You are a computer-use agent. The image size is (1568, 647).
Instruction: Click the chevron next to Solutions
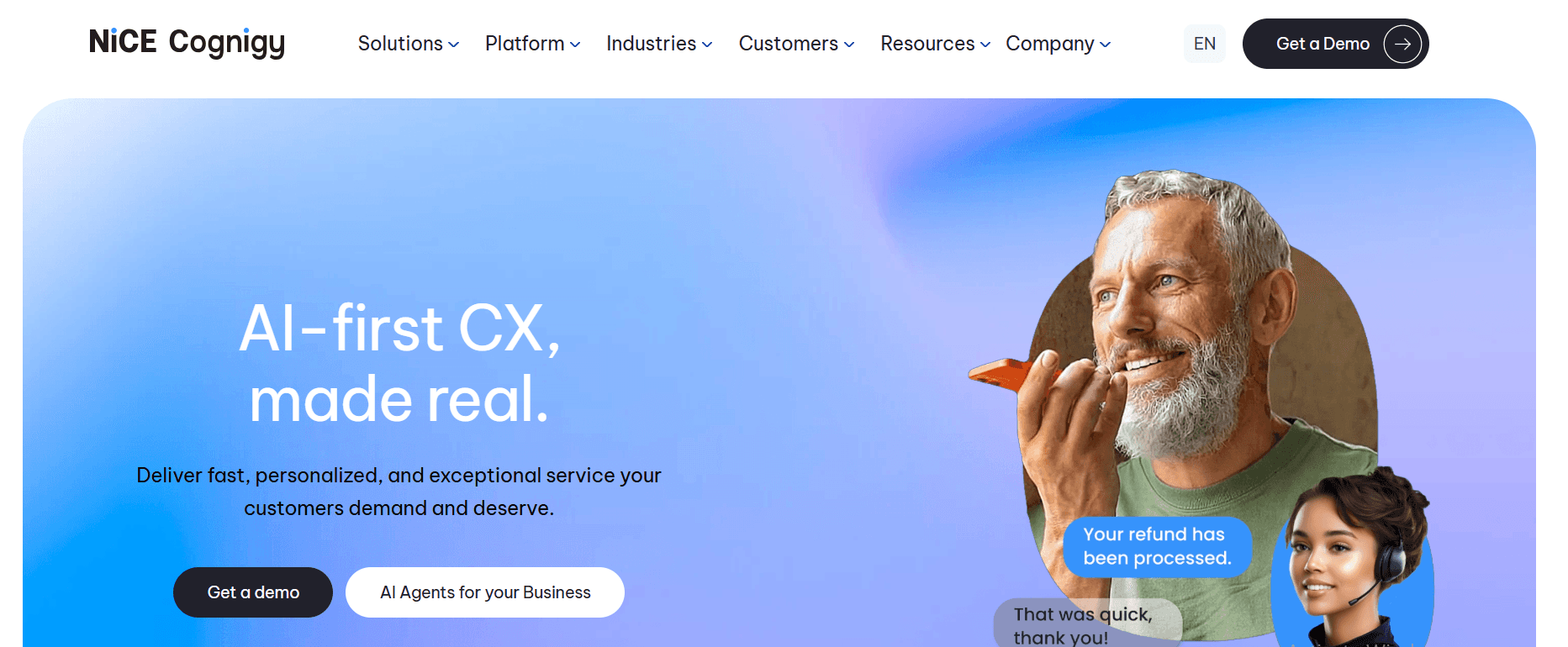pos(454,45)
